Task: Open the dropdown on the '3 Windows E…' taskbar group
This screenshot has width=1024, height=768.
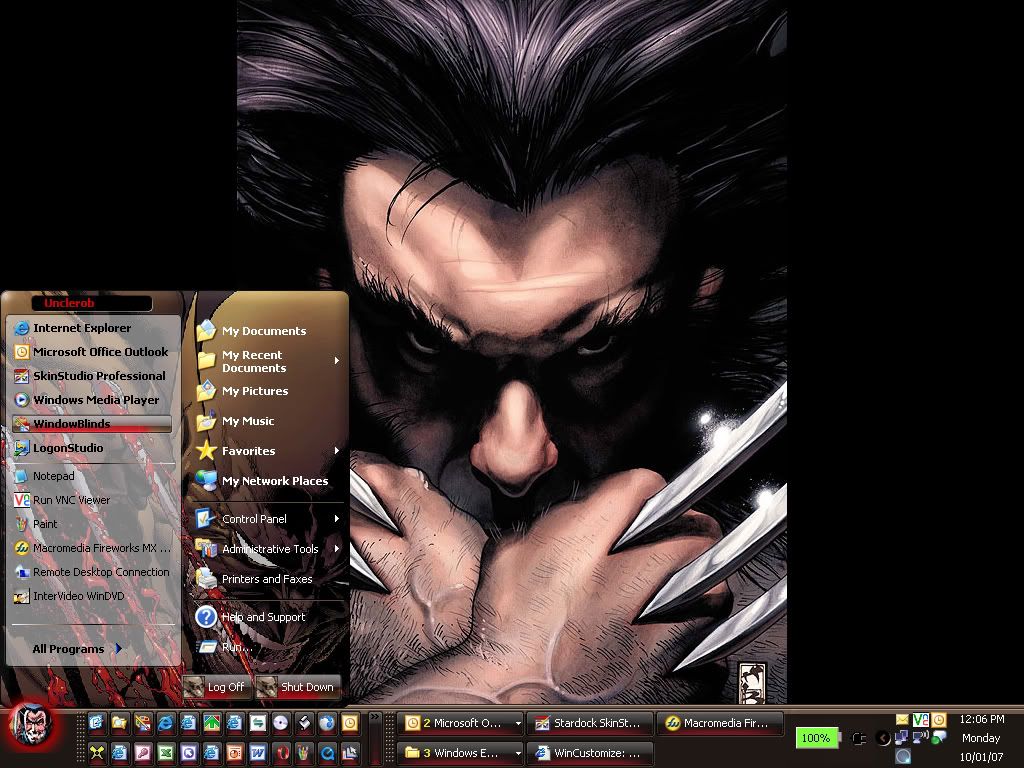Action: coord(518,753)
